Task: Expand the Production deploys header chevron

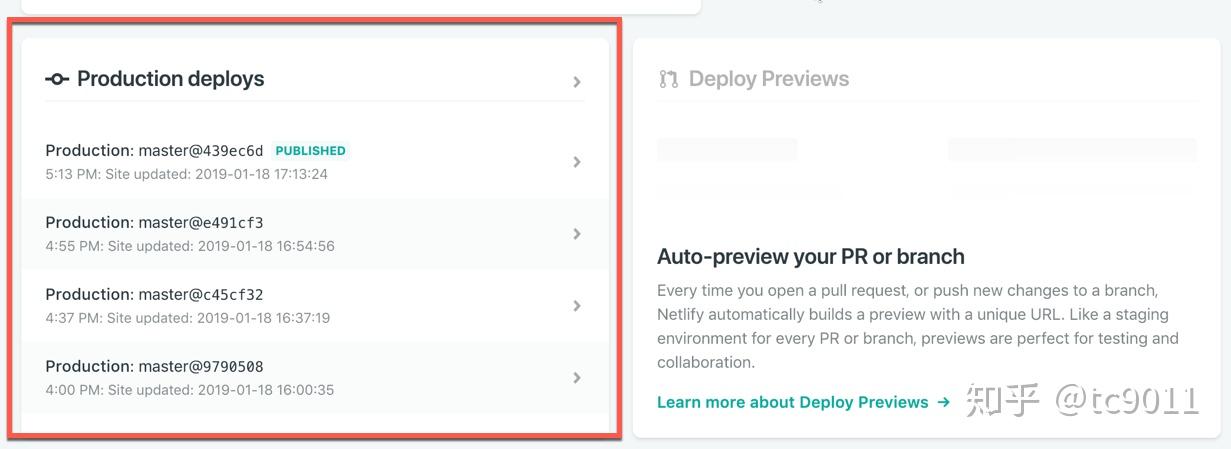Action: tap(577, 82)
